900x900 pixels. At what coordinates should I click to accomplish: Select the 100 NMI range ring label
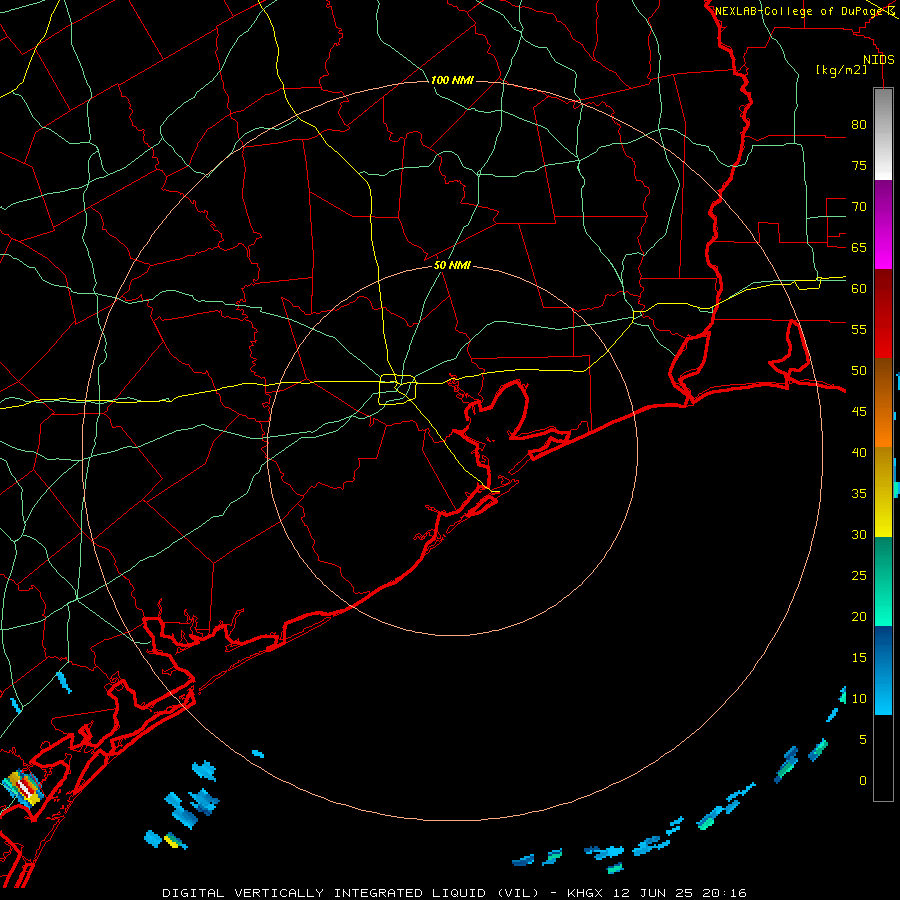(452, 80)
